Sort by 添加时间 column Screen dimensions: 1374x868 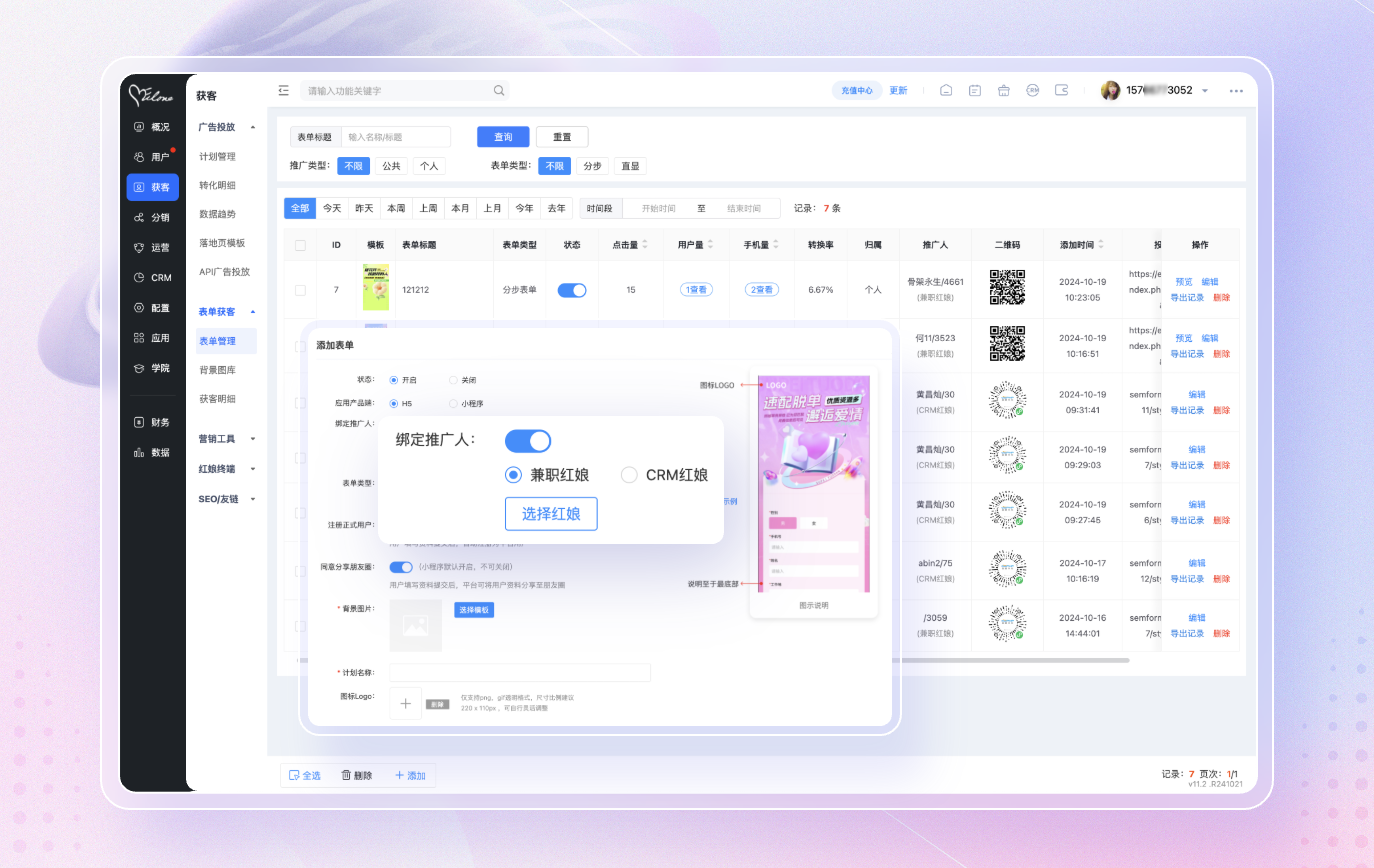[x=1101, y=245]
